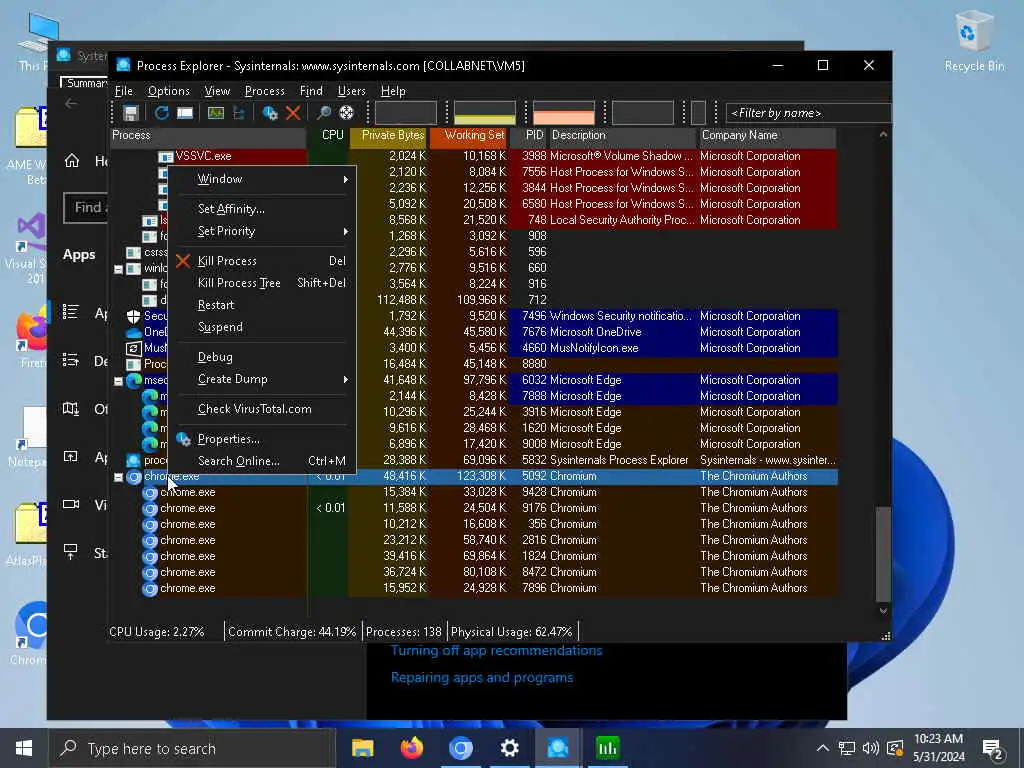This screenshot has height=768, width=1024.
Task: Toggle the lower pane toolbar icon
Action: [185, 113]
